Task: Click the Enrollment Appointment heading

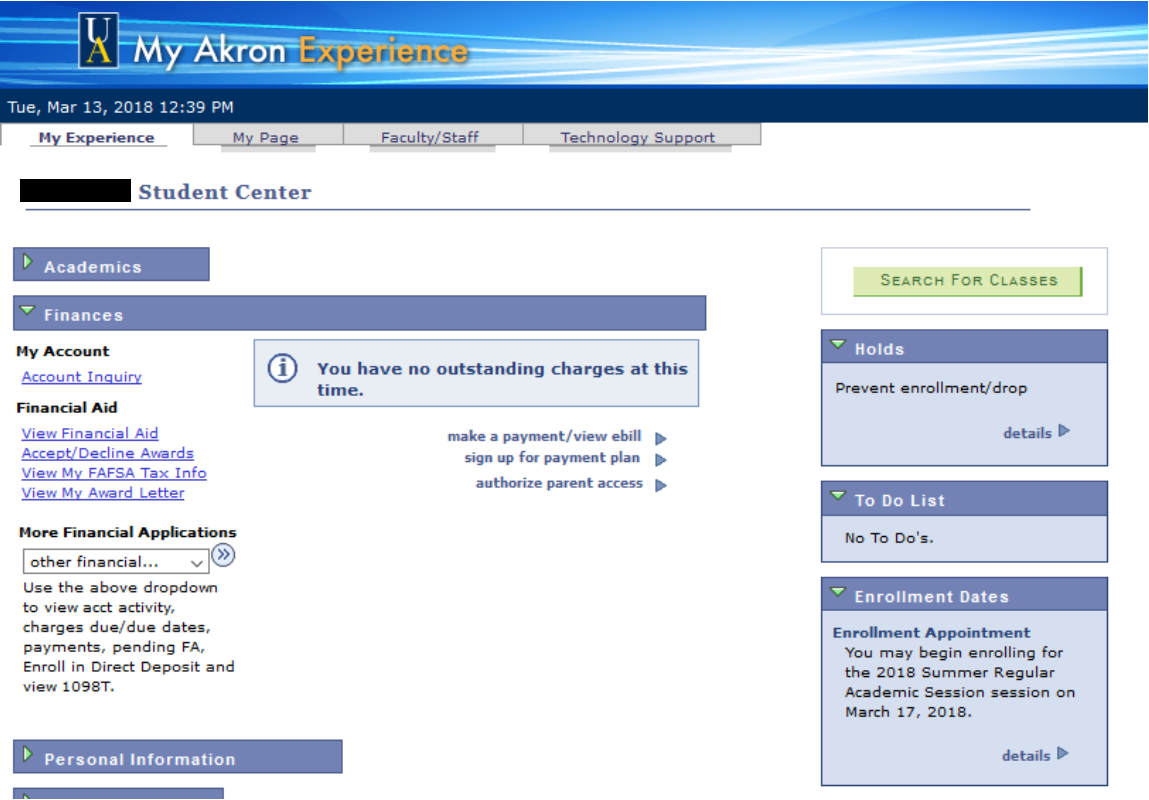Action: 931,632
